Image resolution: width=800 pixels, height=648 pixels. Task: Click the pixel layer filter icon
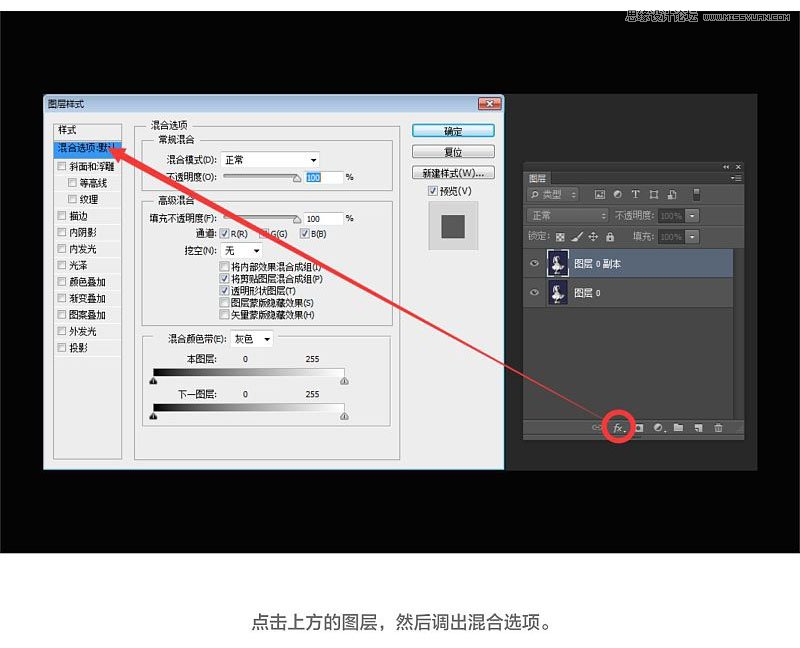coord(600,194)
